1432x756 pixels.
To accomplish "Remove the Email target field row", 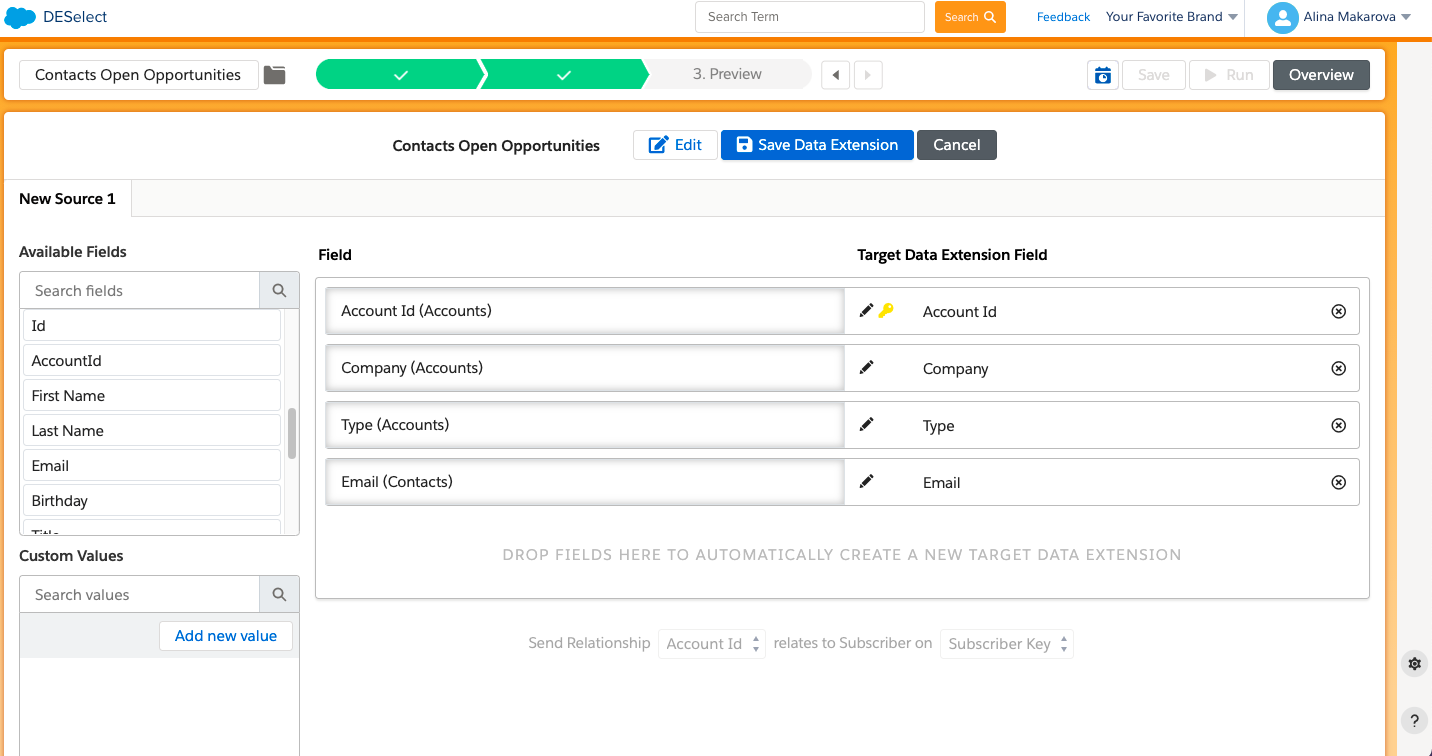I will (1338, 483).
